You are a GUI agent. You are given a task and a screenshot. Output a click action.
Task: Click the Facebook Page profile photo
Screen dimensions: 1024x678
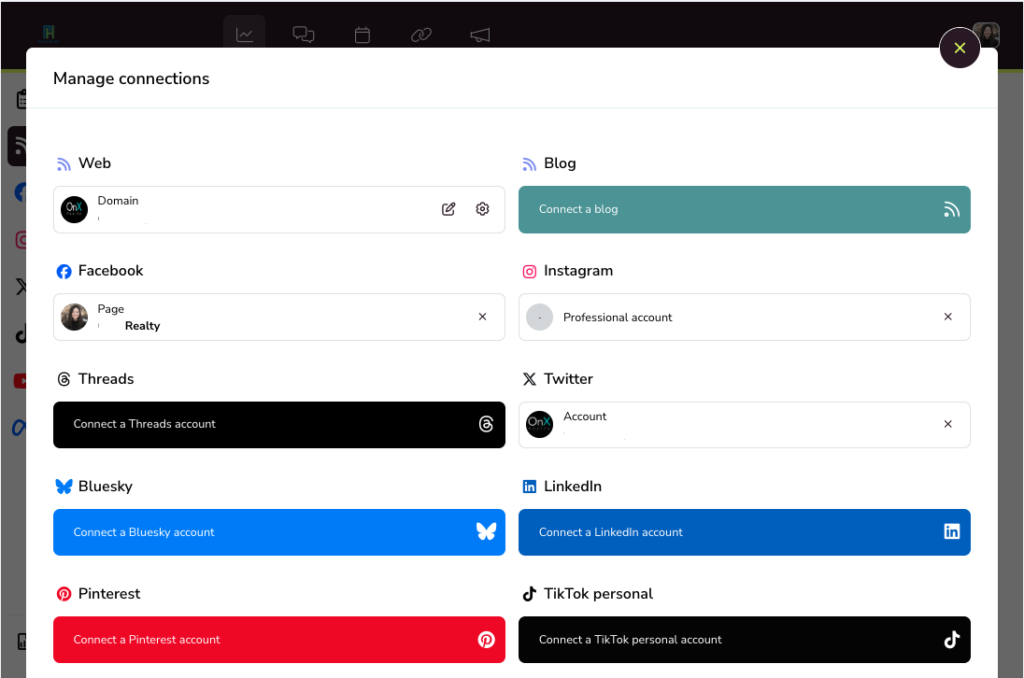pos(74,317)
